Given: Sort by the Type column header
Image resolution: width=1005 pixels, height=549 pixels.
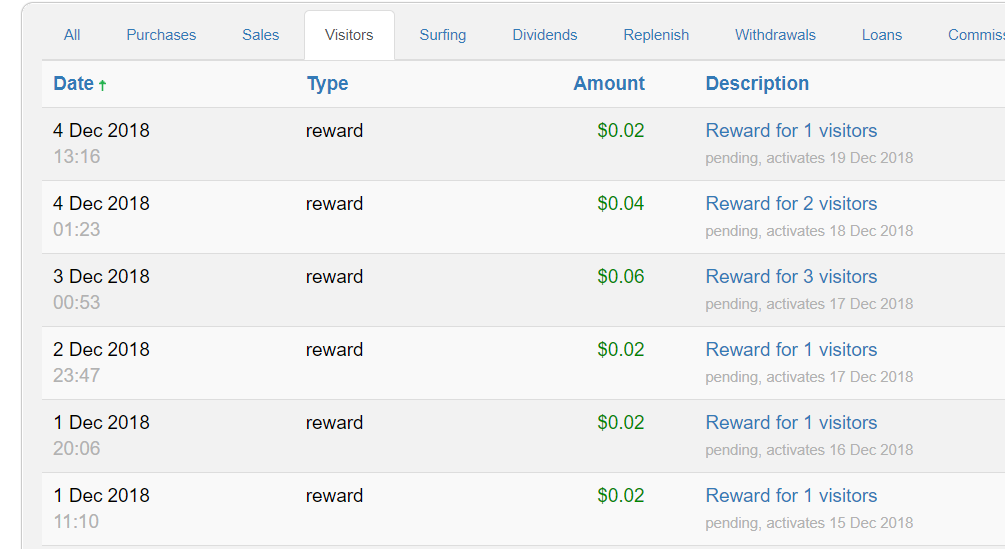Looking at the screenshot, I should pos(327,84).
